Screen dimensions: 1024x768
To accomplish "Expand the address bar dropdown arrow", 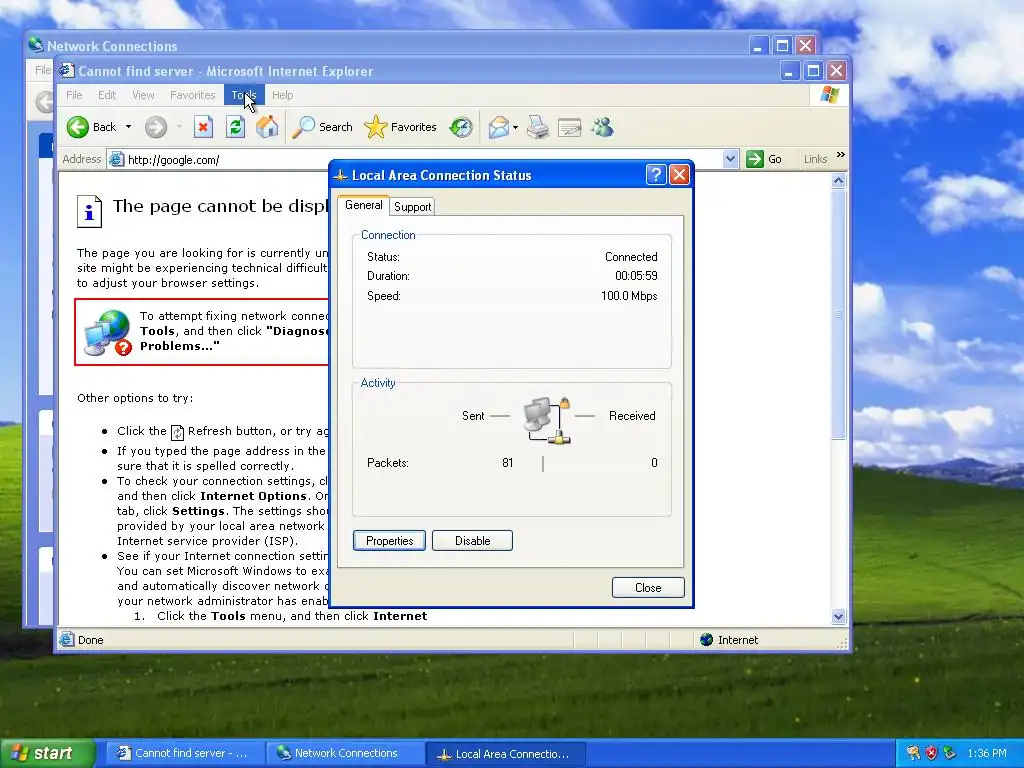I will 730,159.
